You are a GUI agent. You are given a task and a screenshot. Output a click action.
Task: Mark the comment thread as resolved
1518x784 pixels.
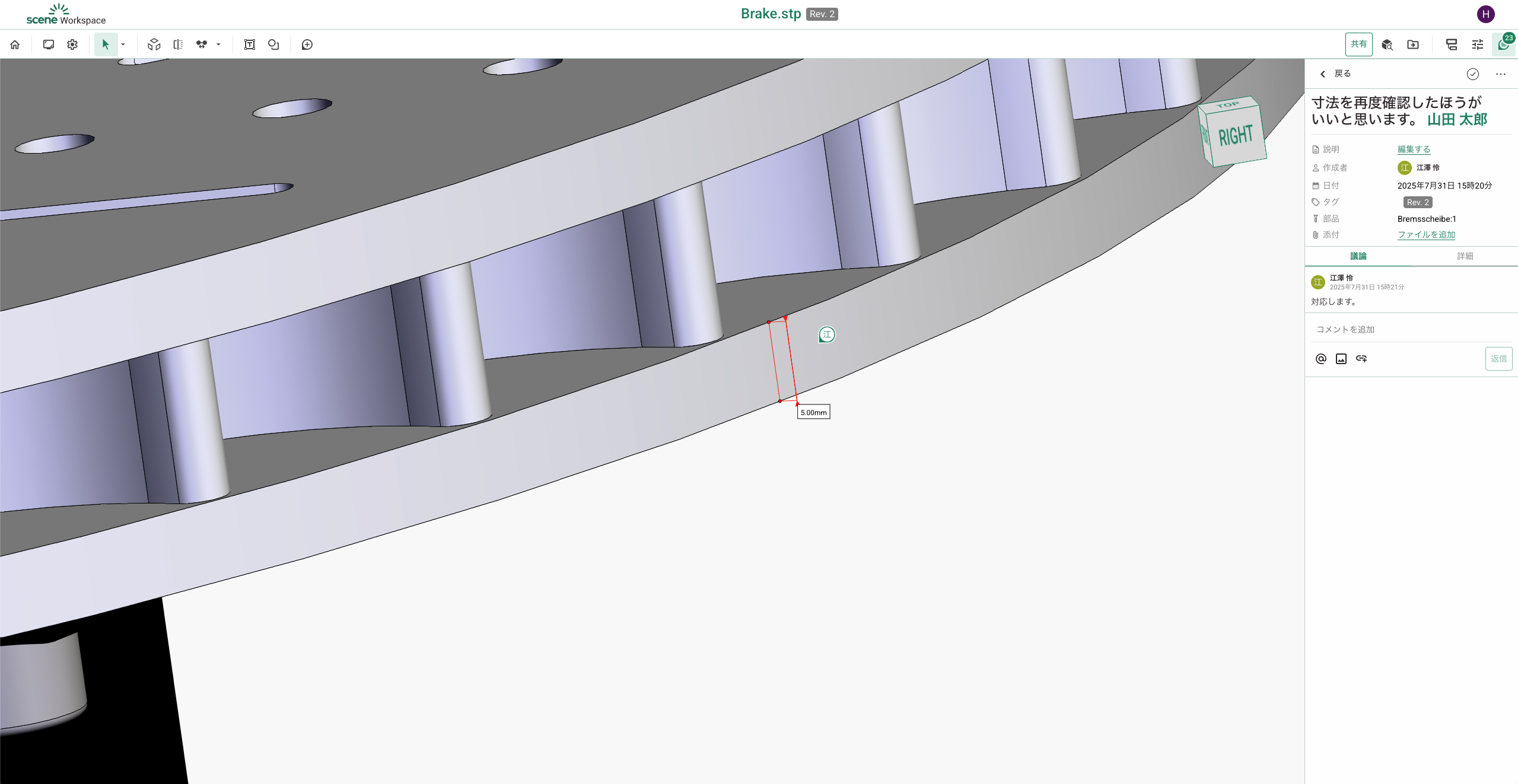click(x=1472, y=74)
